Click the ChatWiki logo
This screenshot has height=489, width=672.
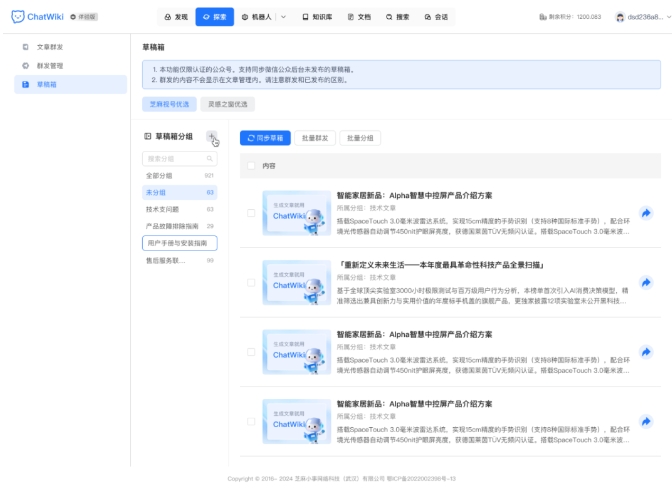(37, 17)
